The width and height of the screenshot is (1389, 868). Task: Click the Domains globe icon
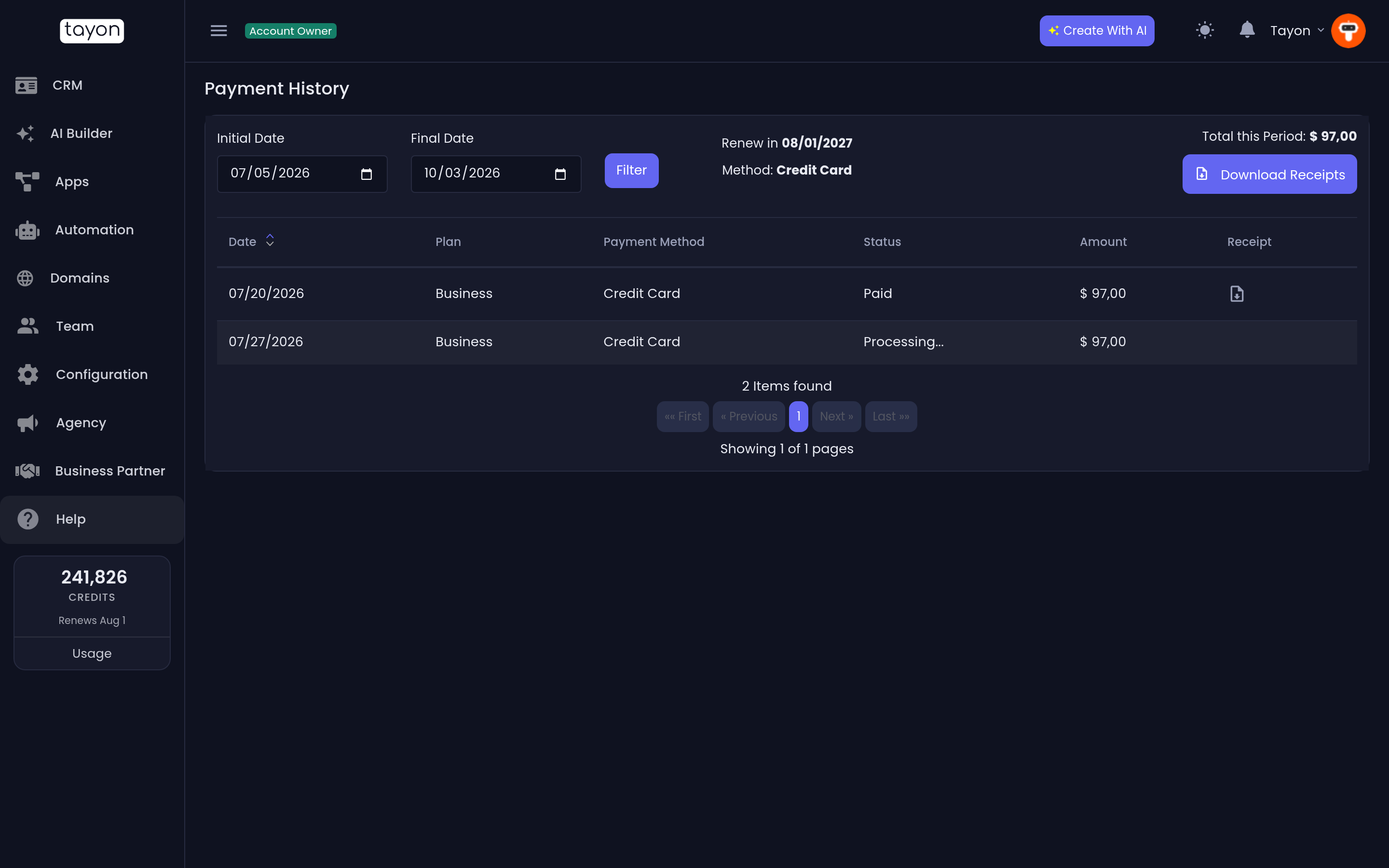pos(25,278)
